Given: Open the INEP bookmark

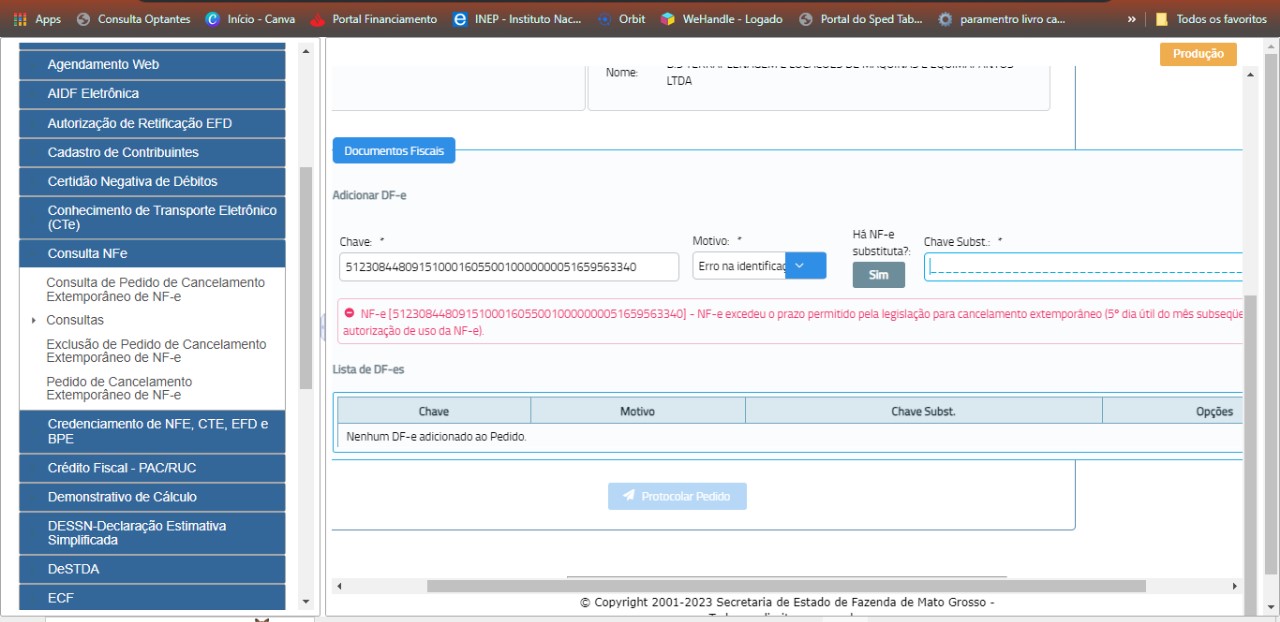Looking at the screenshot, I should (516, 19).
